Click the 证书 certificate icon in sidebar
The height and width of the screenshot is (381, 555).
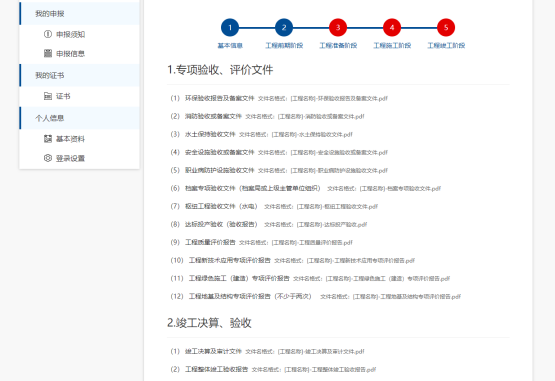click(x=48, y=96)
